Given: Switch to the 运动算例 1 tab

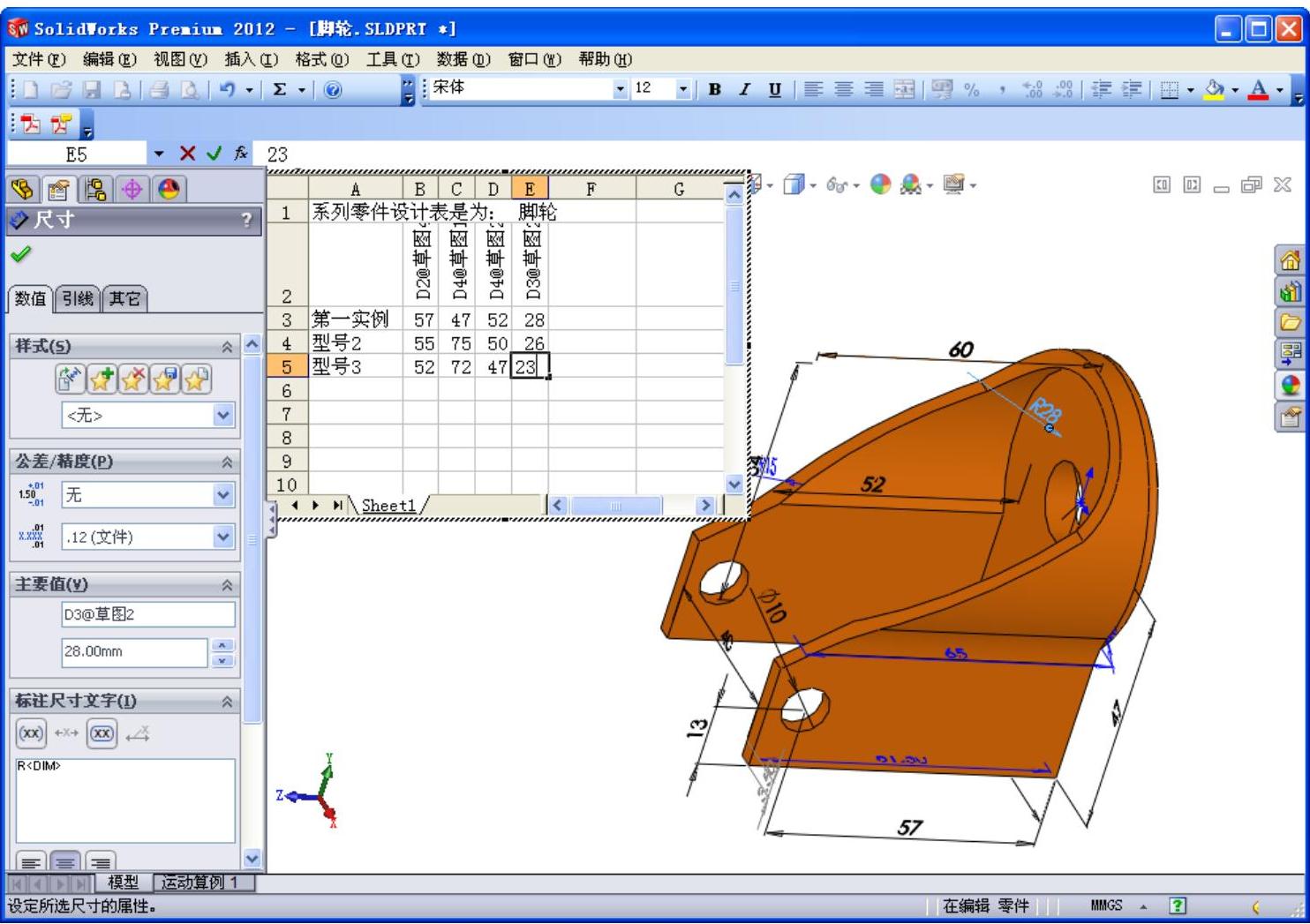Looking at the screenshot, I should coord(204,883).
